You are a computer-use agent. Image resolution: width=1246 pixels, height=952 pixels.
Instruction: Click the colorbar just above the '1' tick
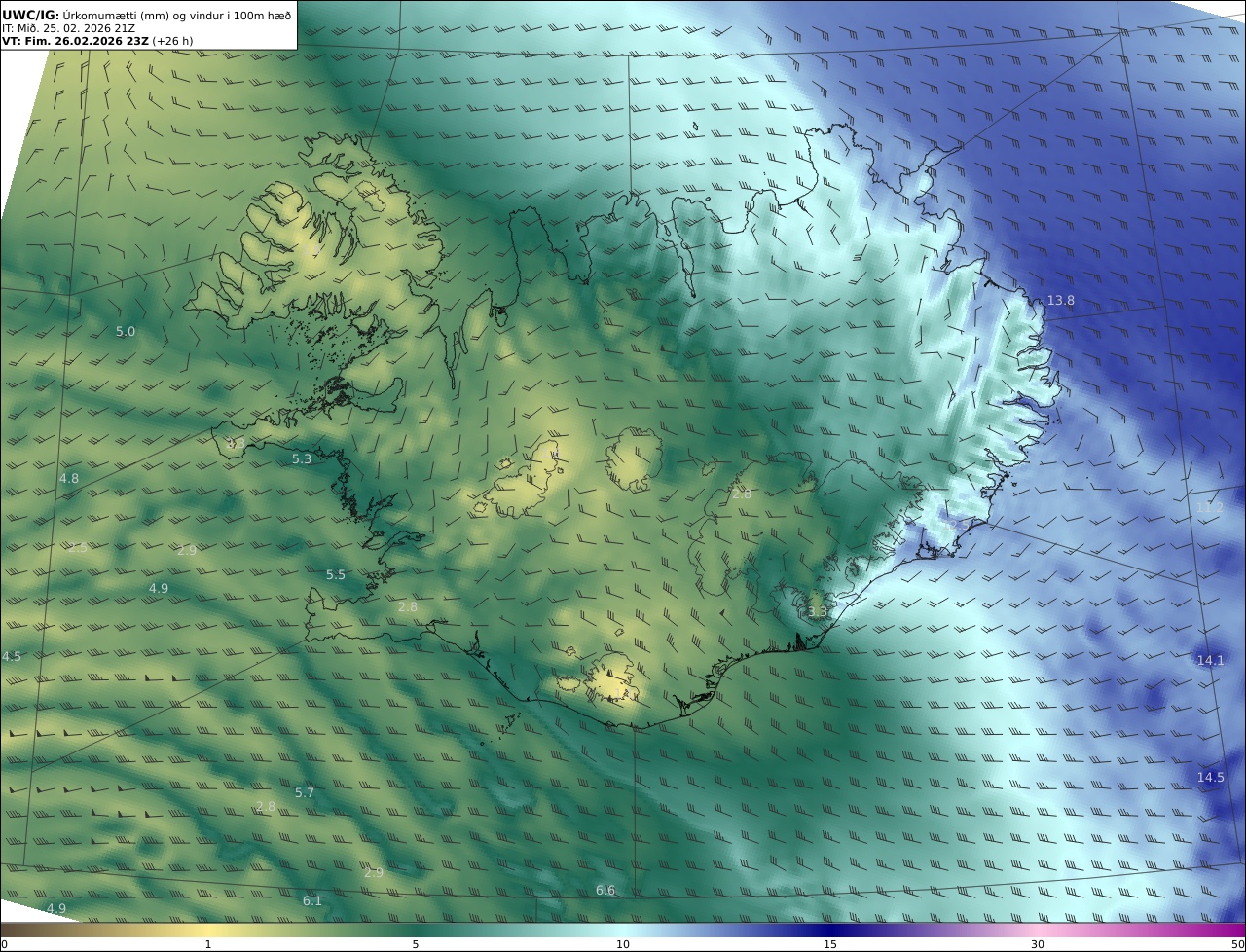click(208, 930)
